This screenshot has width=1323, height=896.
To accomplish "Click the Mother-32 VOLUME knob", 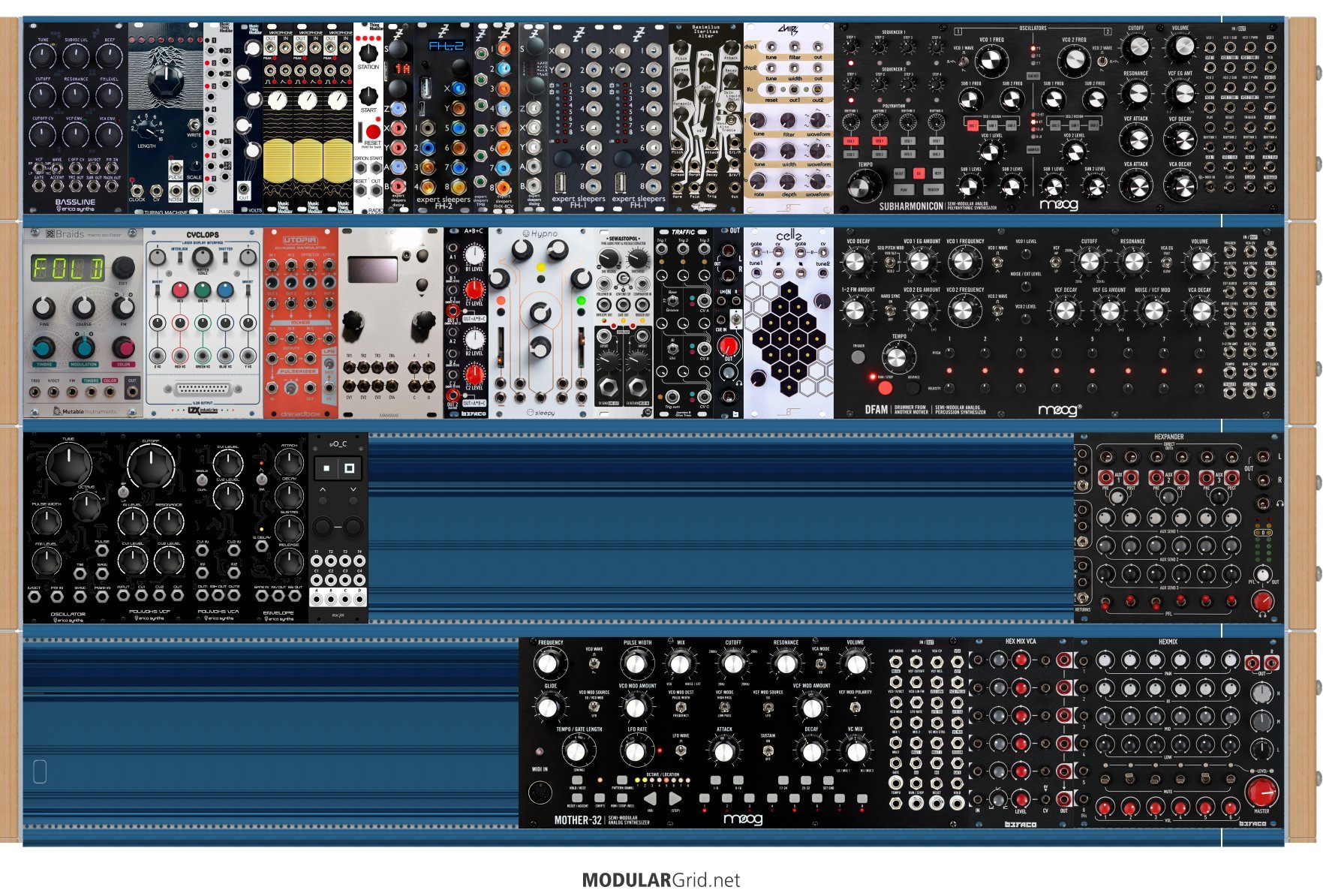I will (855, 663).
